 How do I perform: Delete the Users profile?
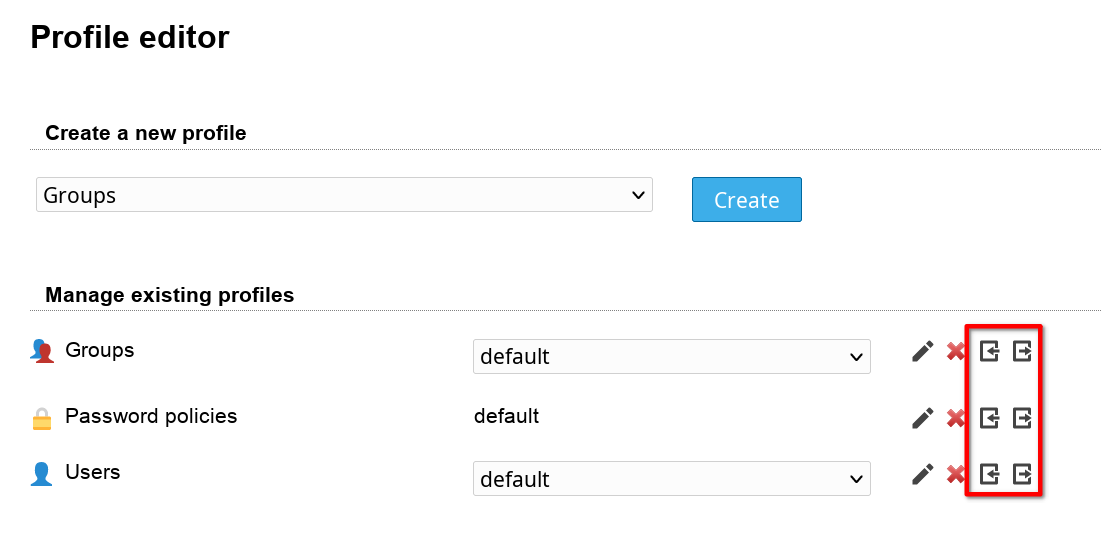click(956, 474)
